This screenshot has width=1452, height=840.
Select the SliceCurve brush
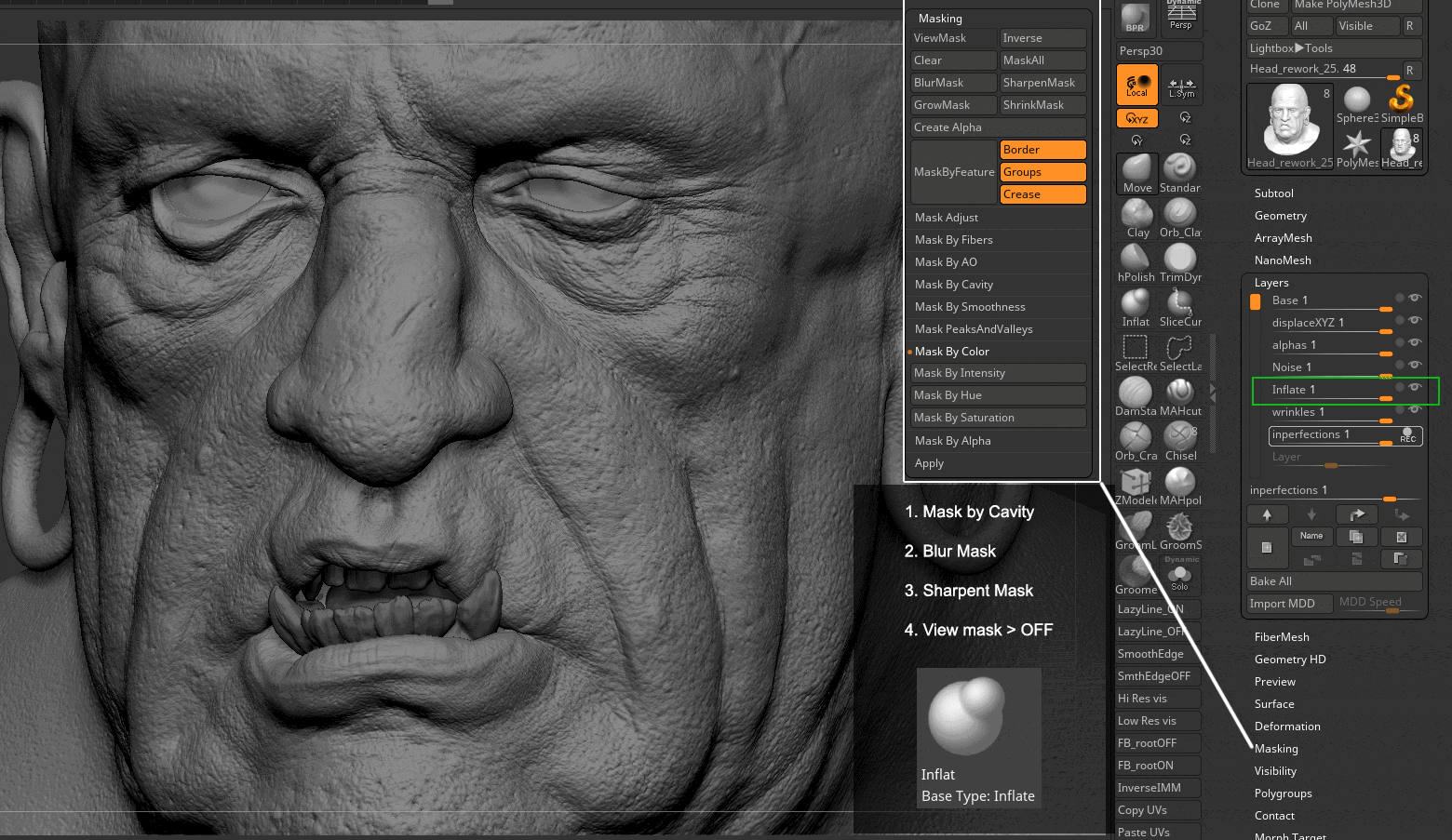coord(1180,308)
